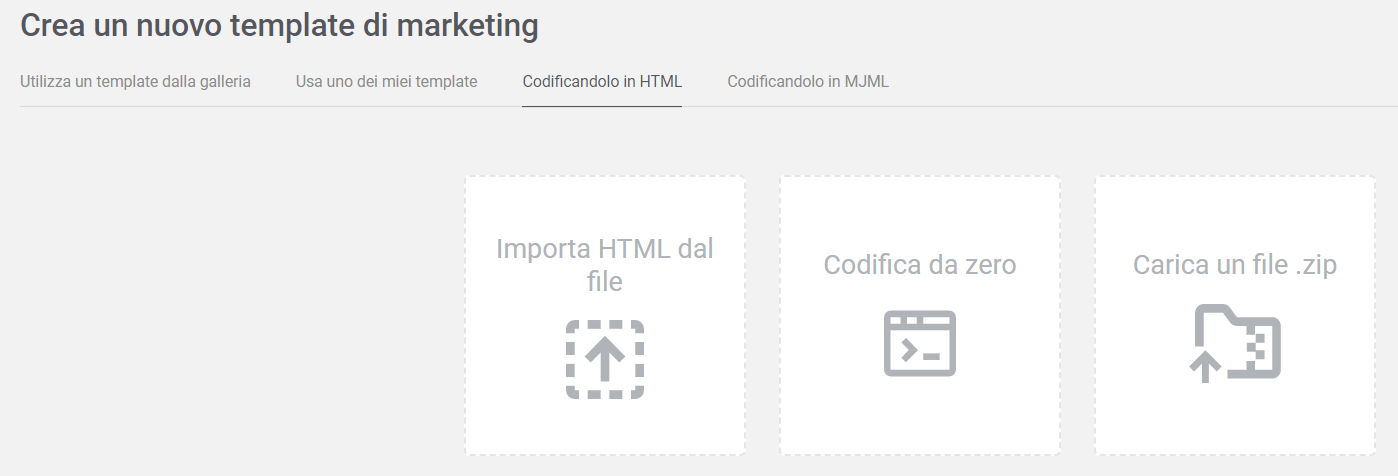
Task: Click the word "file" on the import card's second line
Action: pos(605,282)
